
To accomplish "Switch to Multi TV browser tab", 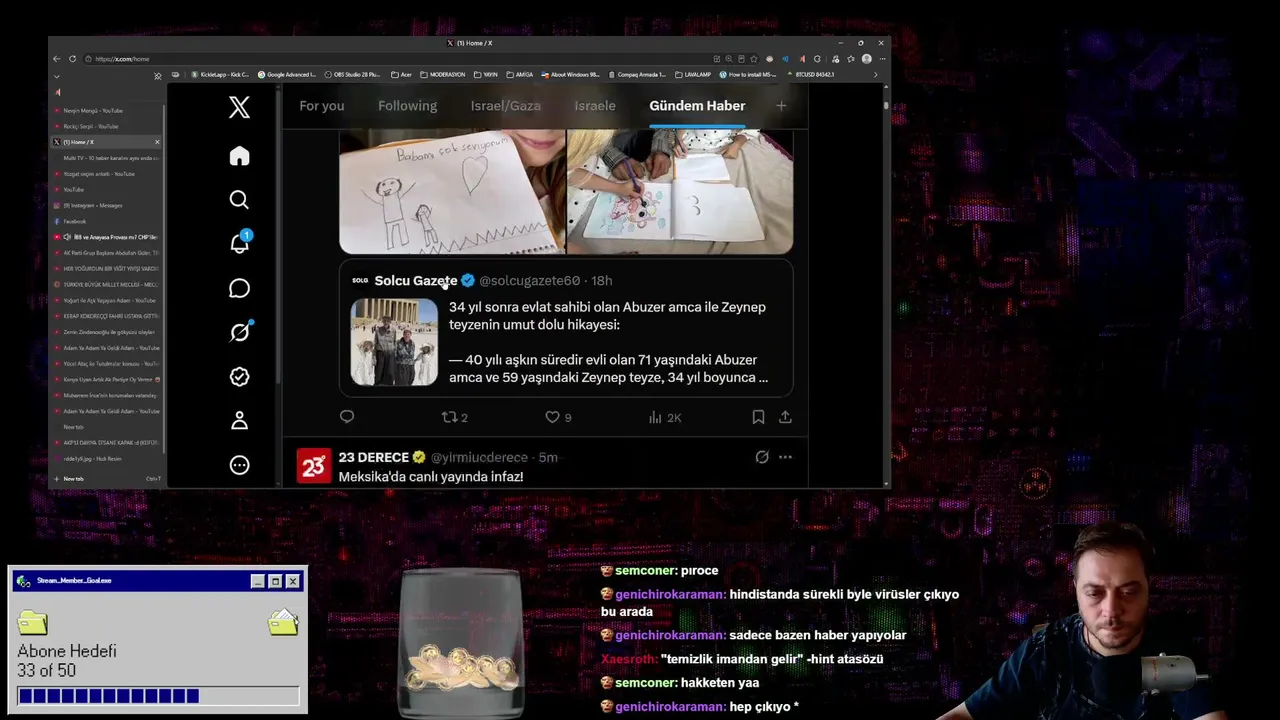I will [107, 158].
